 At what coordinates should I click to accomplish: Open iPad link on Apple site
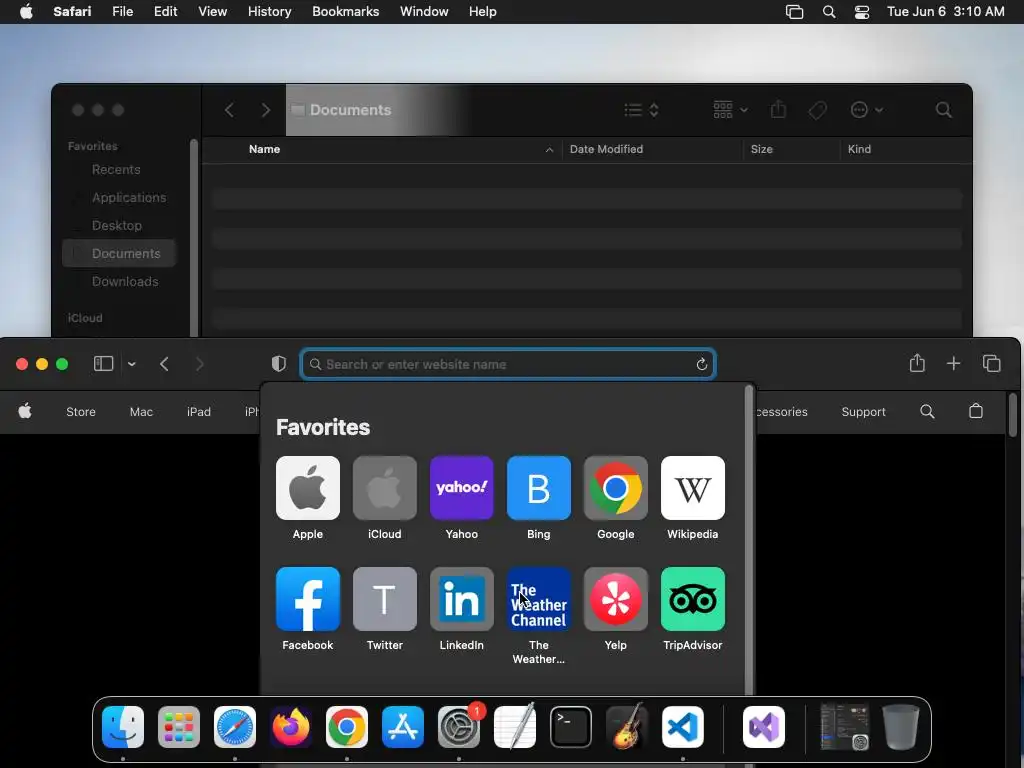point(199,411)
